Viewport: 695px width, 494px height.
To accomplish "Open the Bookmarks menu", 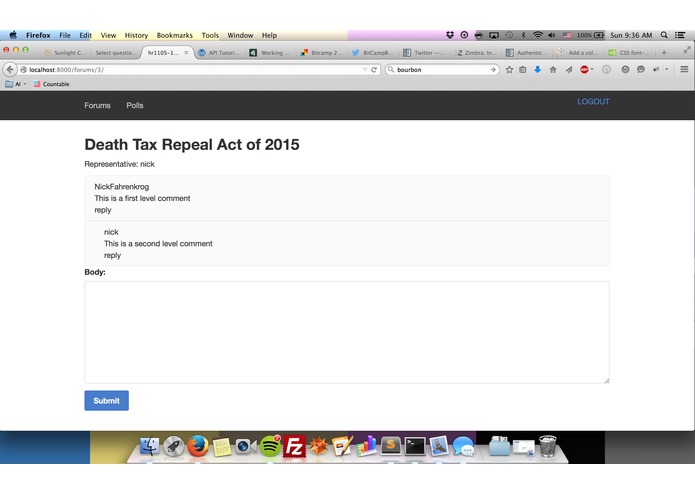I will coord(175,35).
